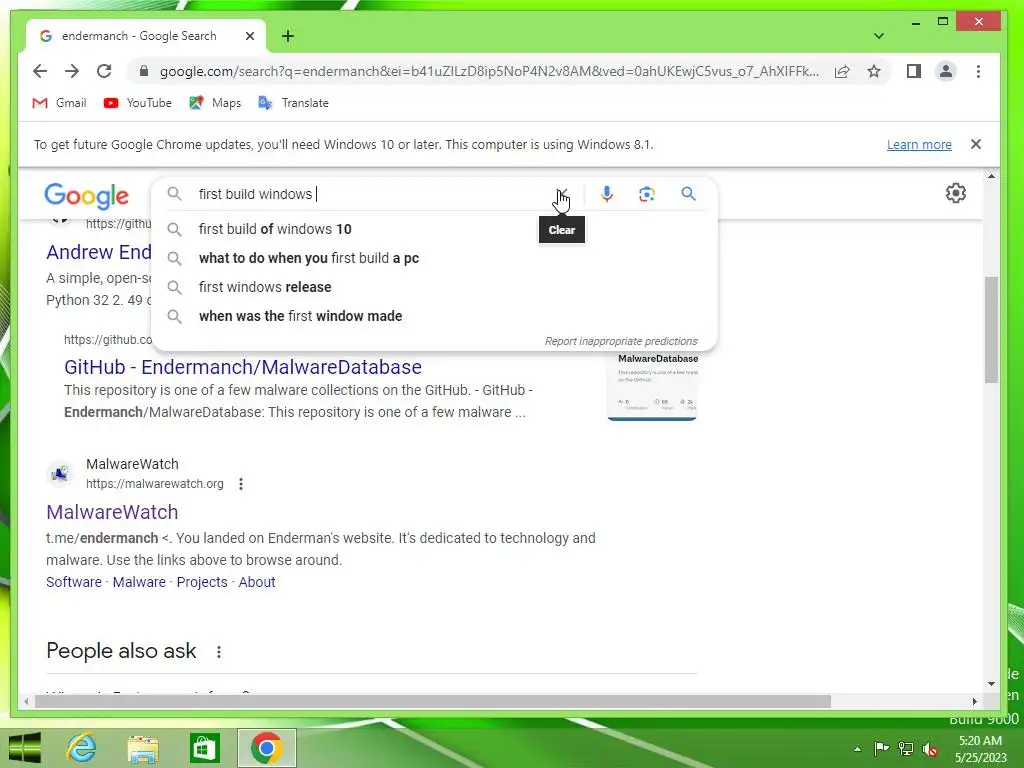Open the Chrome profile avatar menu
Viewport: 1024px width, 768px height.
946,71
